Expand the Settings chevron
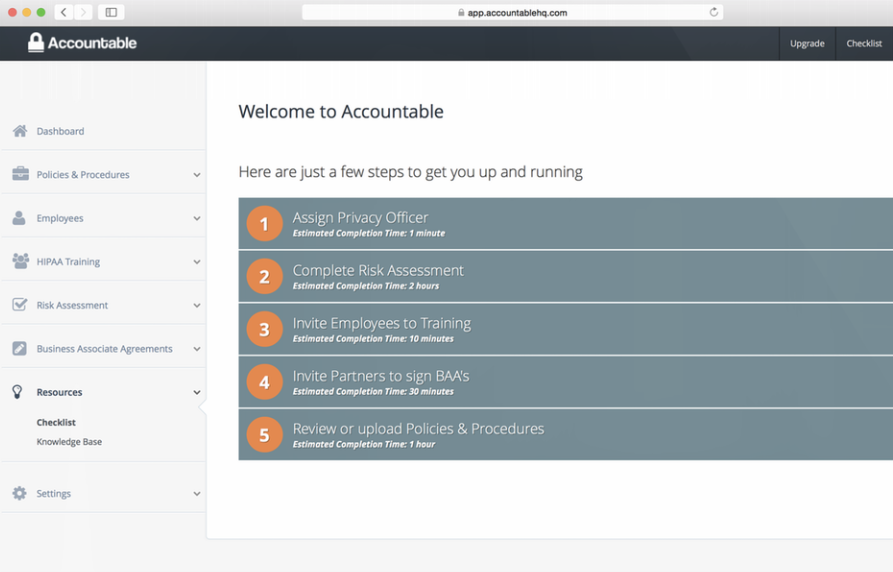This screenshot has width=893, height=572. (x=196, y=494)
